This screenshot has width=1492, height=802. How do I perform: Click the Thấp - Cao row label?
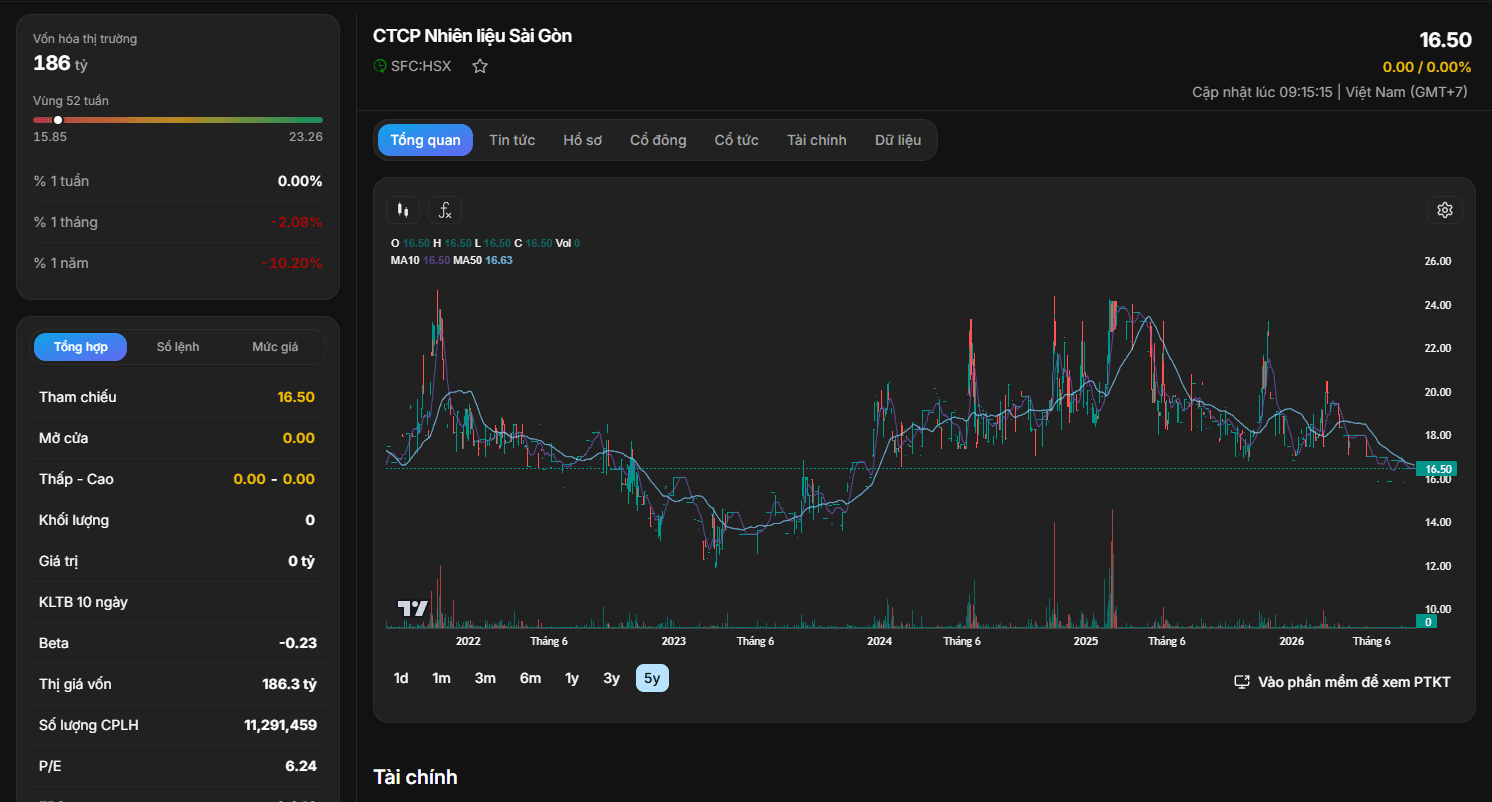[x=76, y=479]
